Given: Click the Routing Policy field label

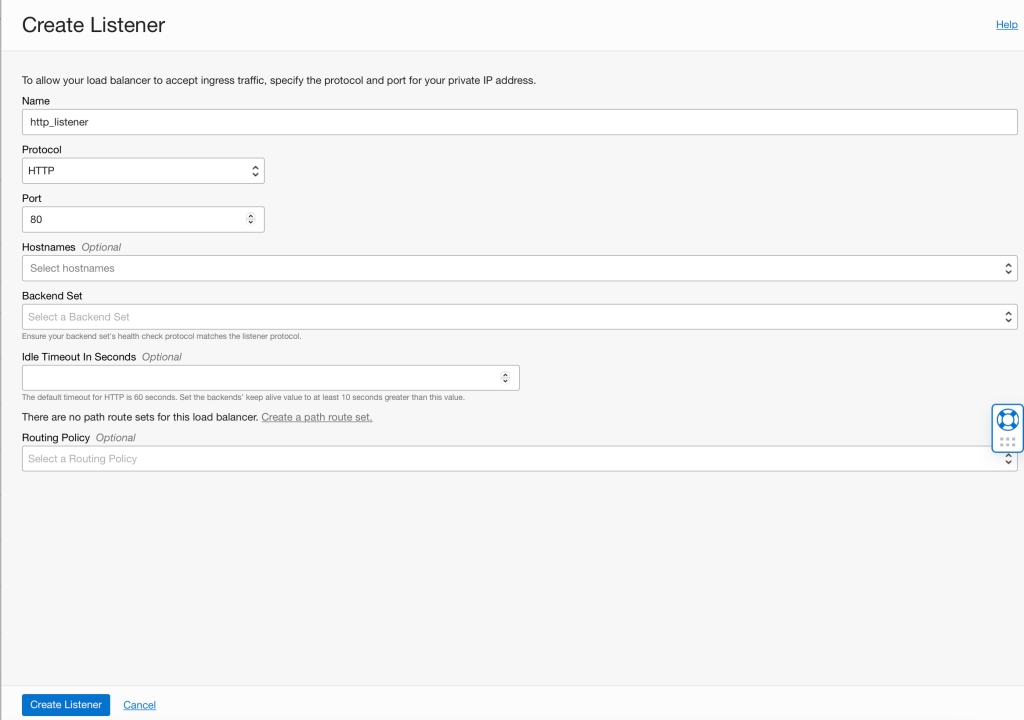Looking at the screenshot, I should (x=56, y=438).
